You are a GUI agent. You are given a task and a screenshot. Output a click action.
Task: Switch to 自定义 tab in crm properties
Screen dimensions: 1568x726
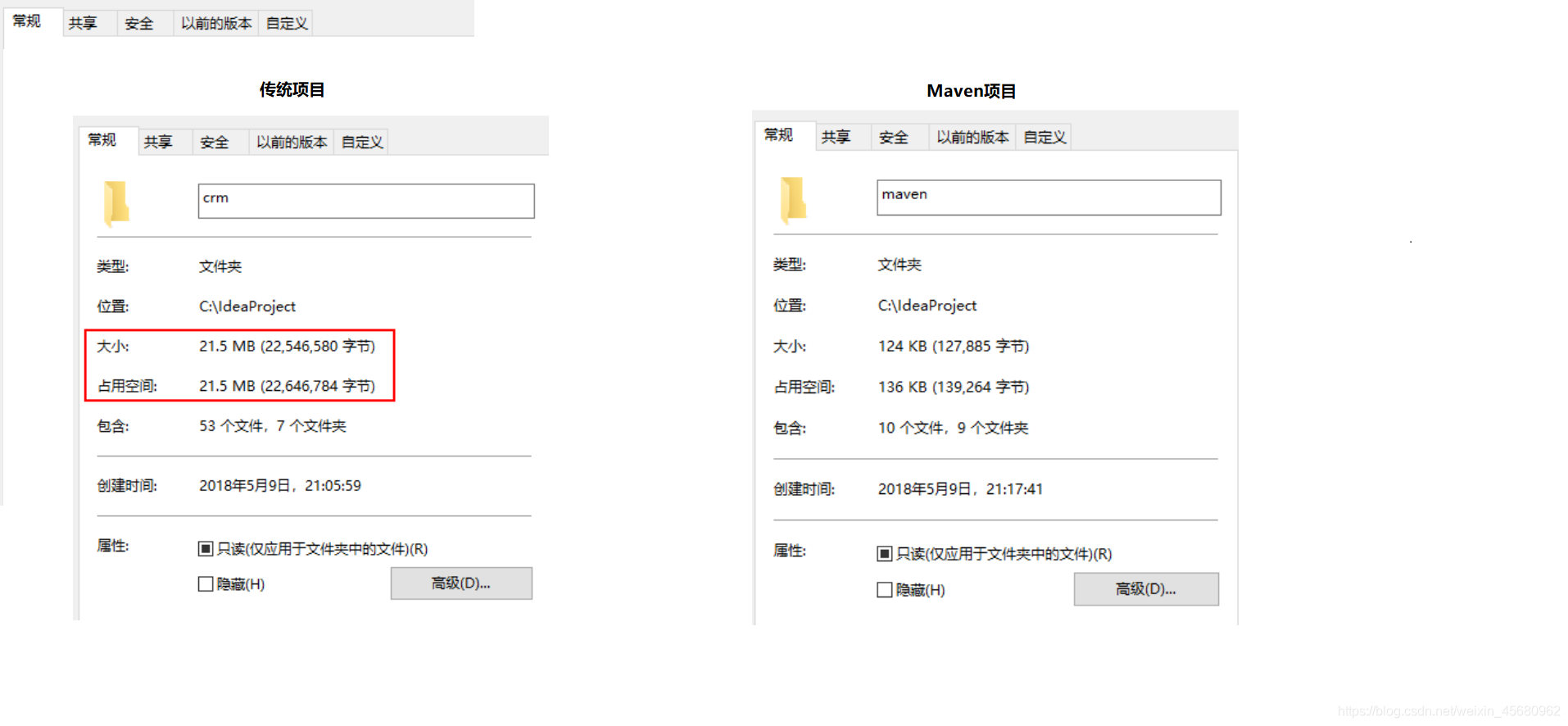point(362,142)
